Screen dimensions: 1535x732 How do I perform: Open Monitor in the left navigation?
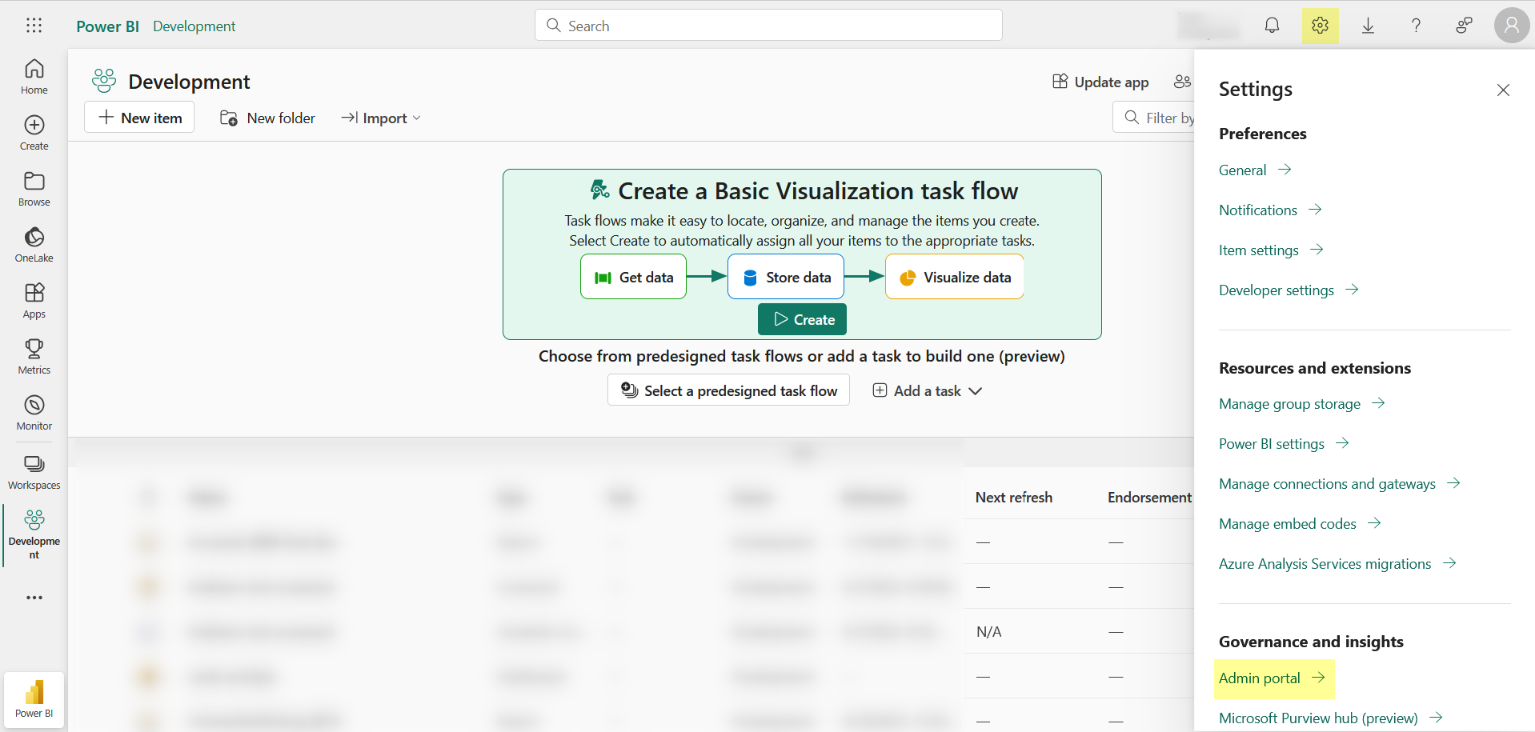[34, 412]
